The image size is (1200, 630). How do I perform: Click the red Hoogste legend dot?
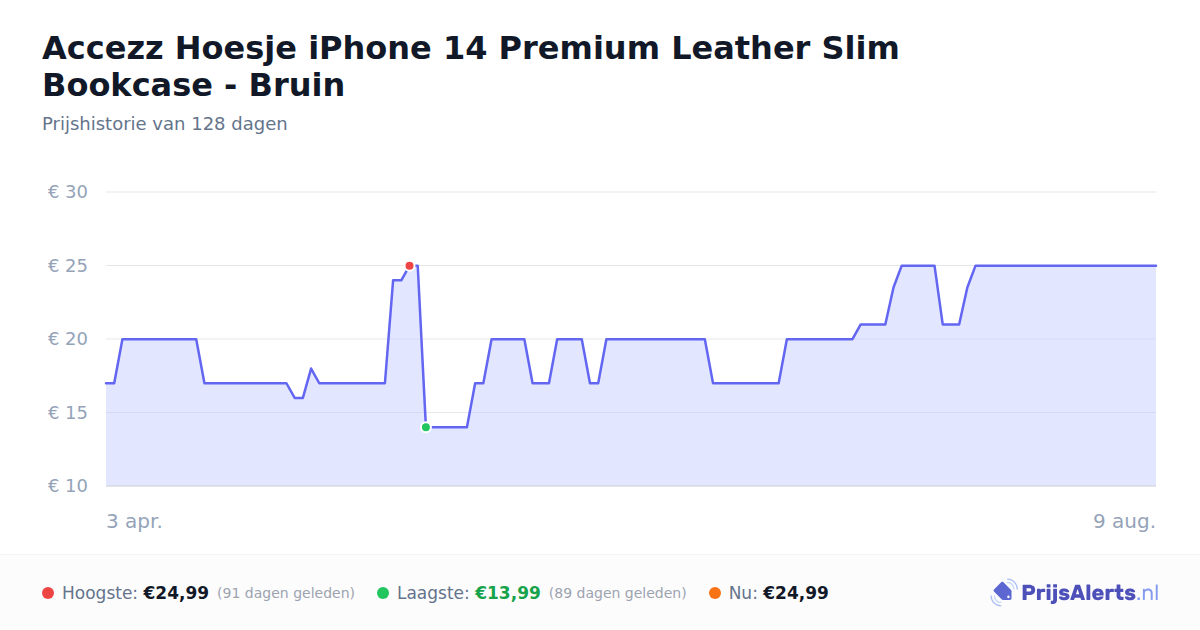coord(48,593)
